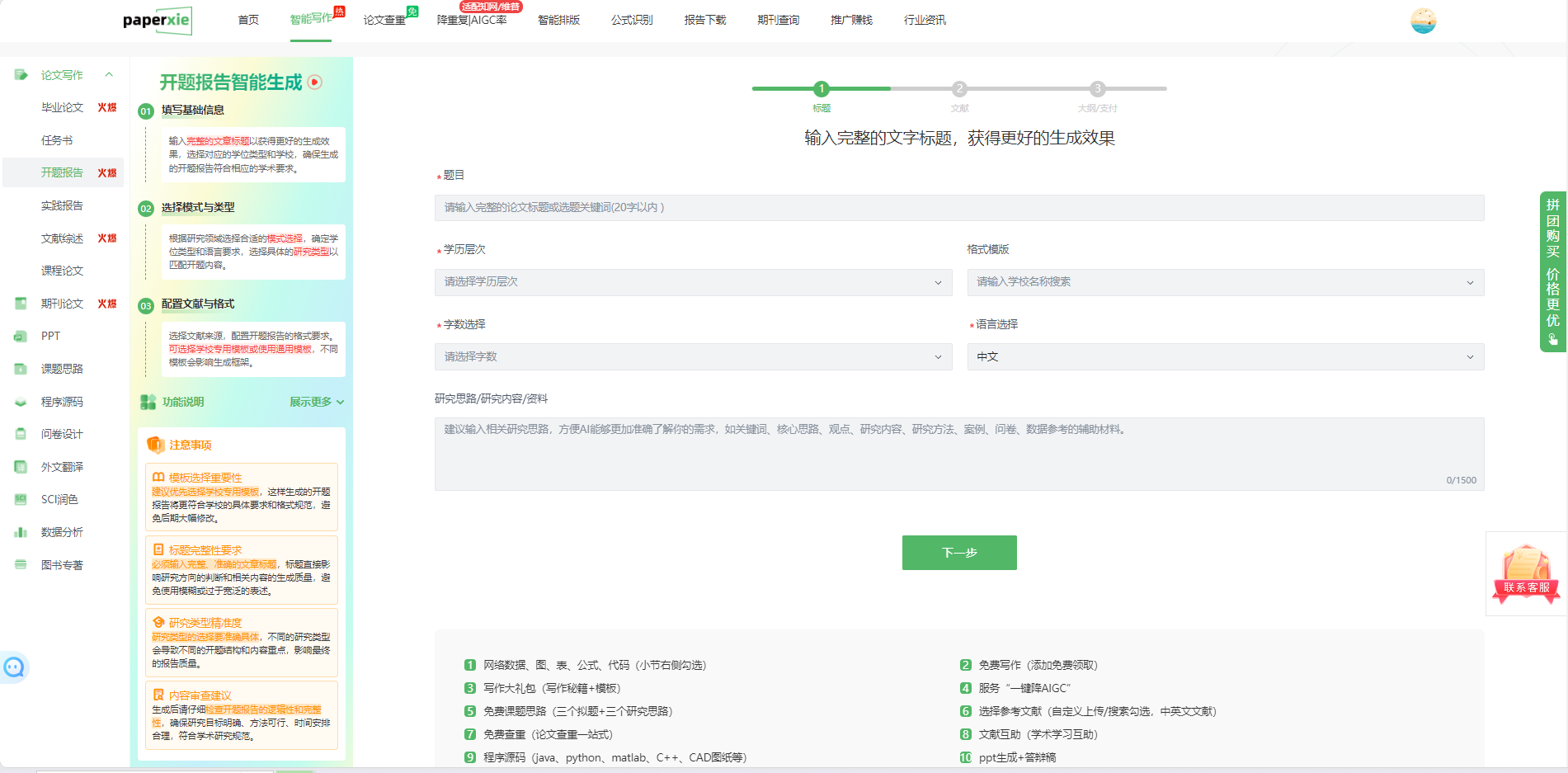Select 文献综述 in the sidebar
The width and height of the screenshot is (1568, 773).
(x=62, y=238)
